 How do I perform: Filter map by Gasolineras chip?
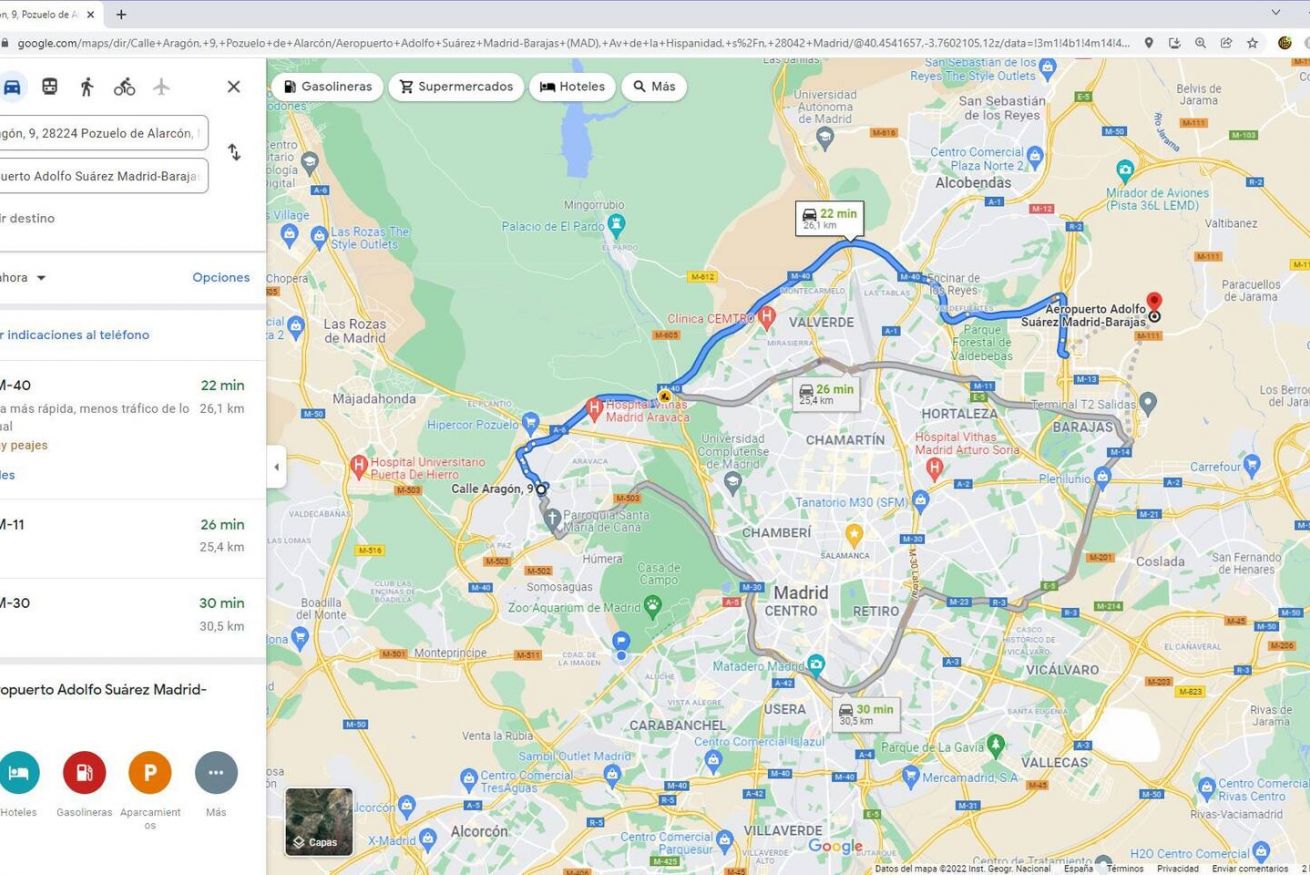tap(327, 87)
